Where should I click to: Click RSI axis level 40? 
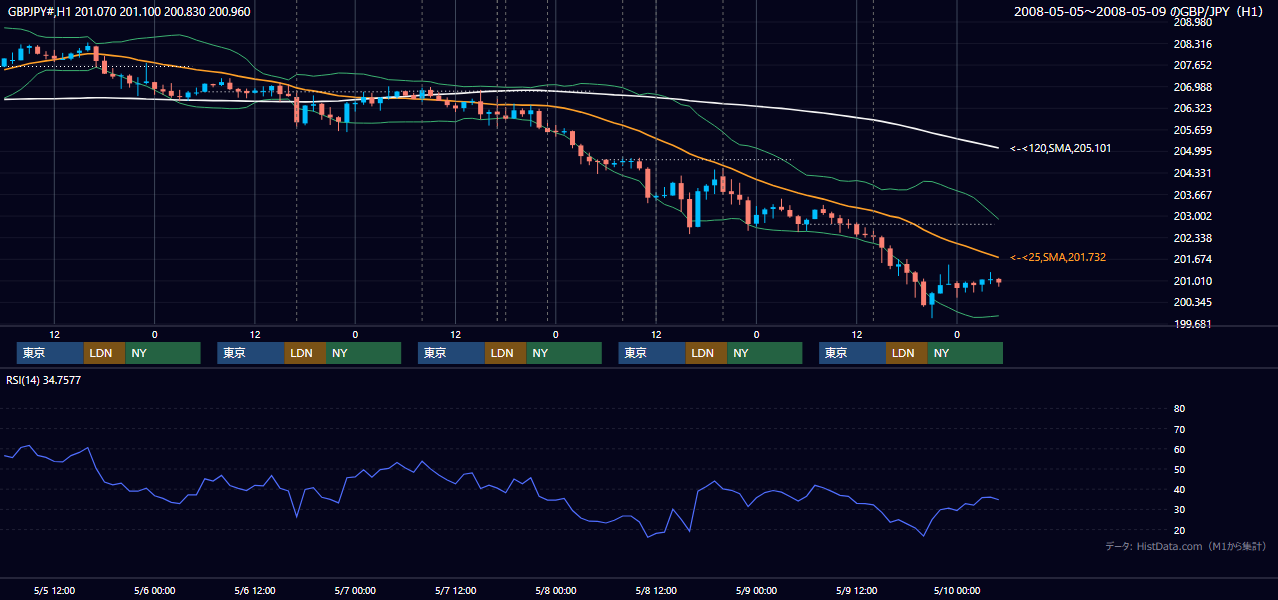(x=1179, y=489)
